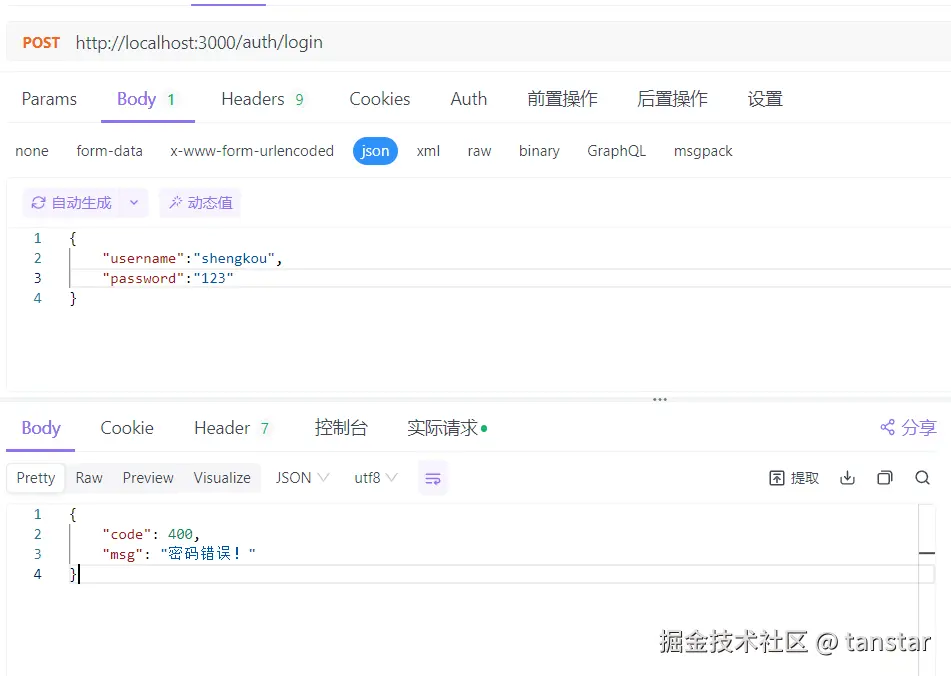Switch to response Header tab

coord(232,428)
